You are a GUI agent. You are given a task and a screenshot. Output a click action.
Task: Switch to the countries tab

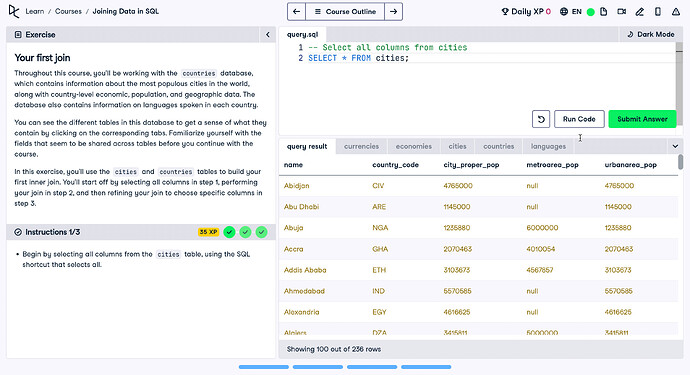pyautogui.click(x=499, y=146)
